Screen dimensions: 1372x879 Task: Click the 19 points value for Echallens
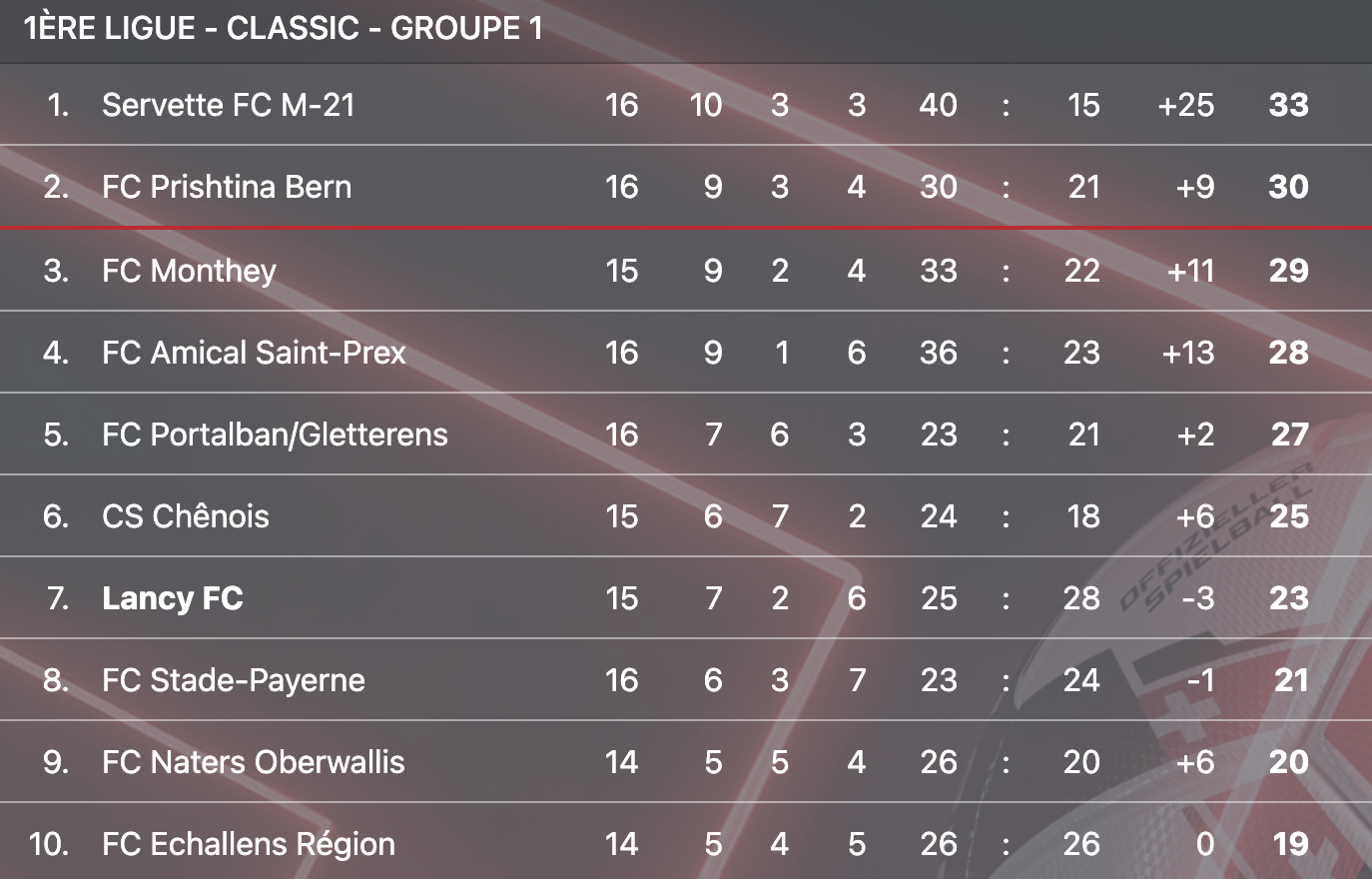pyautogui.click(x=1290, y=844)
